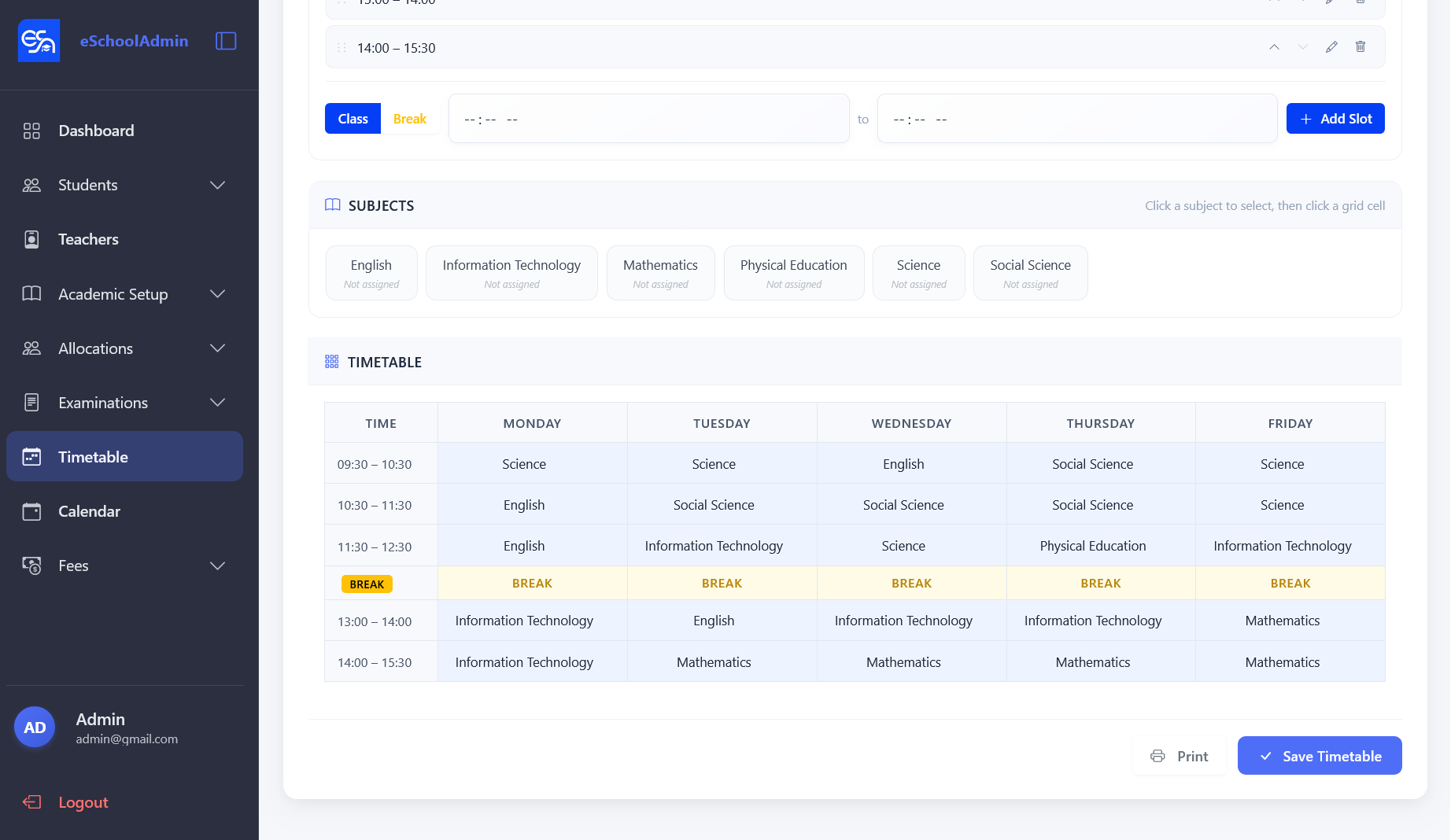Focus the slot end time field

1077,119
